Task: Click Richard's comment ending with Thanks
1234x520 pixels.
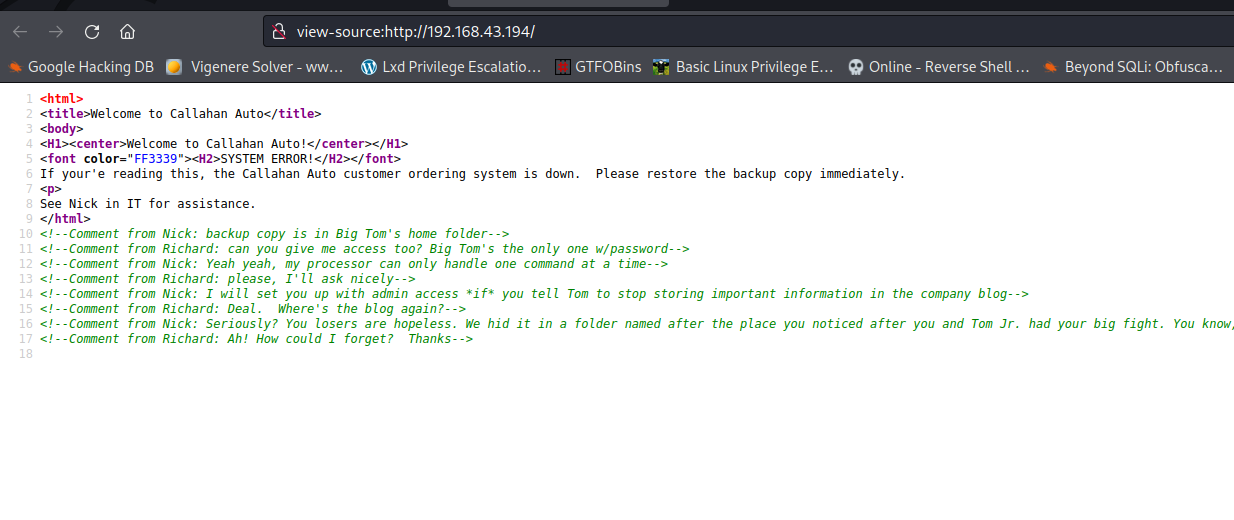Action: point(256,339)
